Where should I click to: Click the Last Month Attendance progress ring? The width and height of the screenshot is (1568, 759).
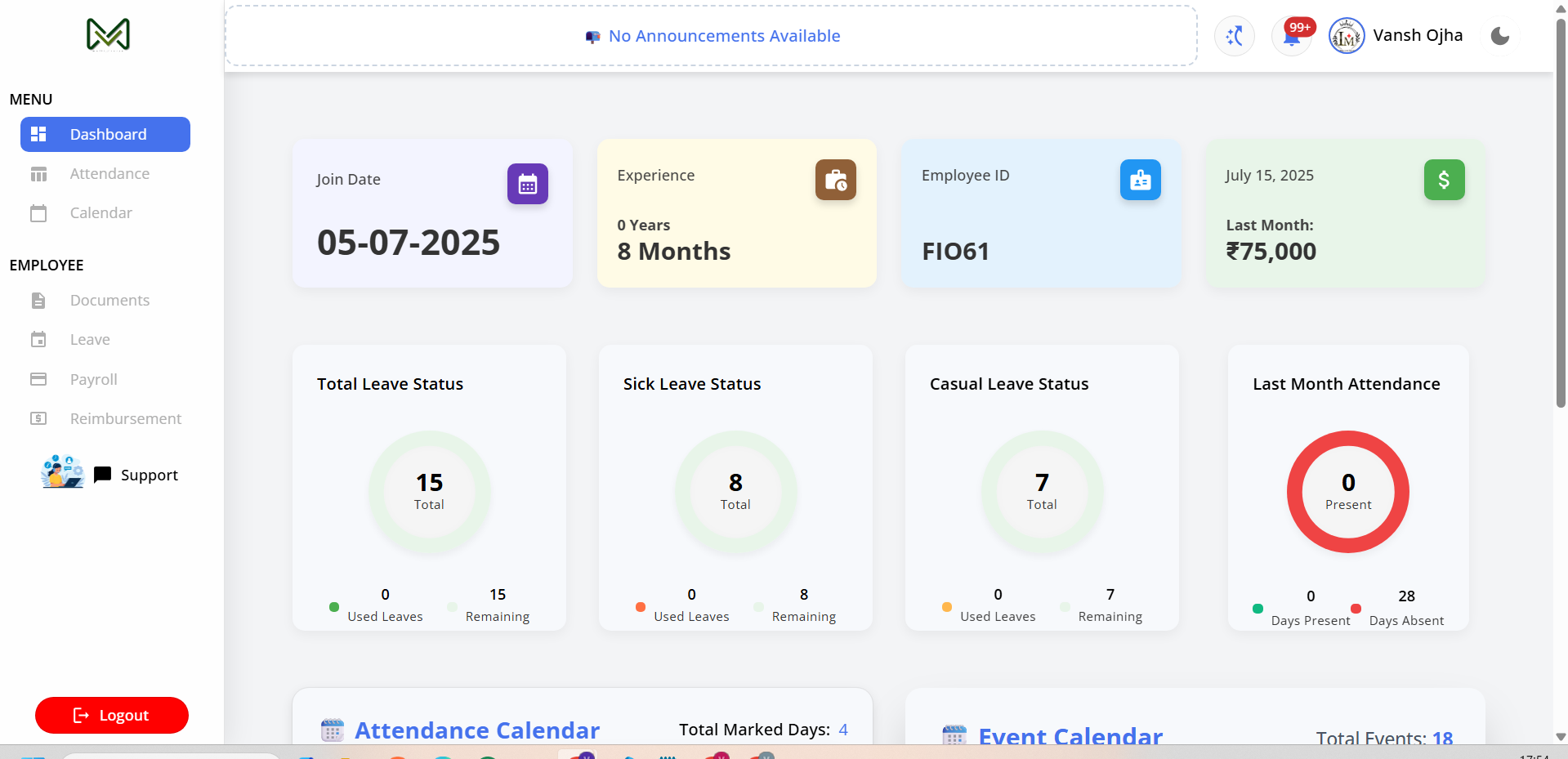pyautogui.click(x=1347, y=492)
